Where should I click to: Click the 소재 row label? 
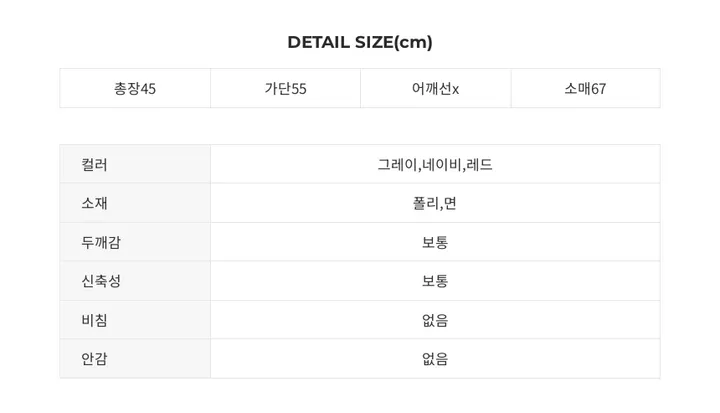pos(94,203)
